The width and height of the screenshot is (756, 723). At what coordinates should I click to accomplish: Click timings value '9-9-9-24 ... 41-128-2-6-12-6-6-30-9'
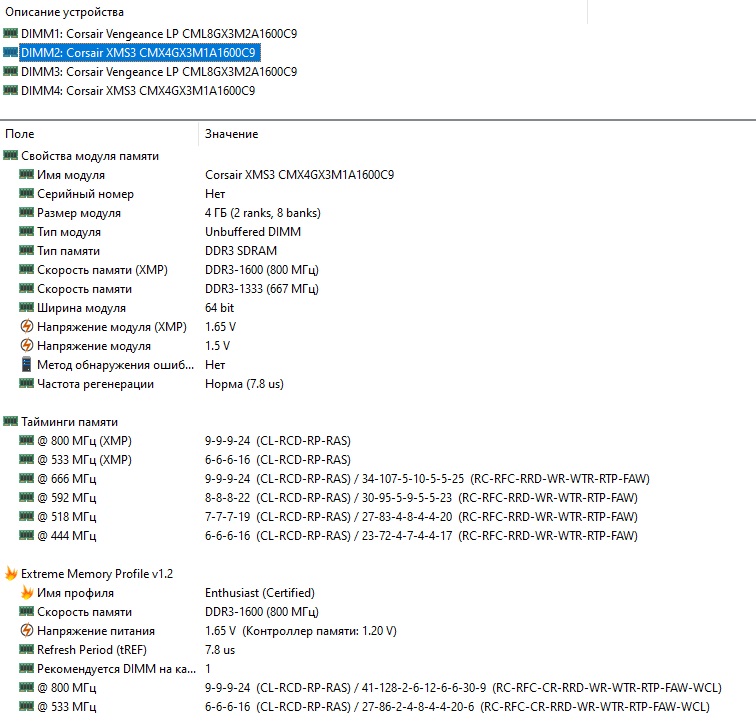coord(463,688)
